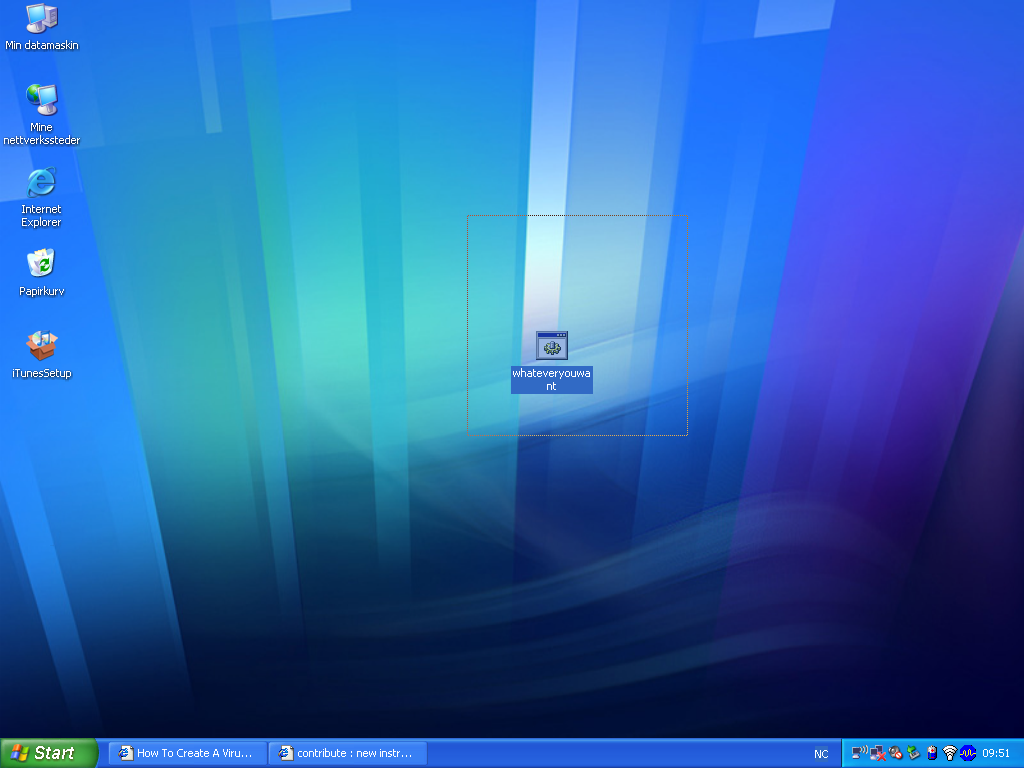
Task: Open the NC language indicator
Action: (x=821, y=754)
